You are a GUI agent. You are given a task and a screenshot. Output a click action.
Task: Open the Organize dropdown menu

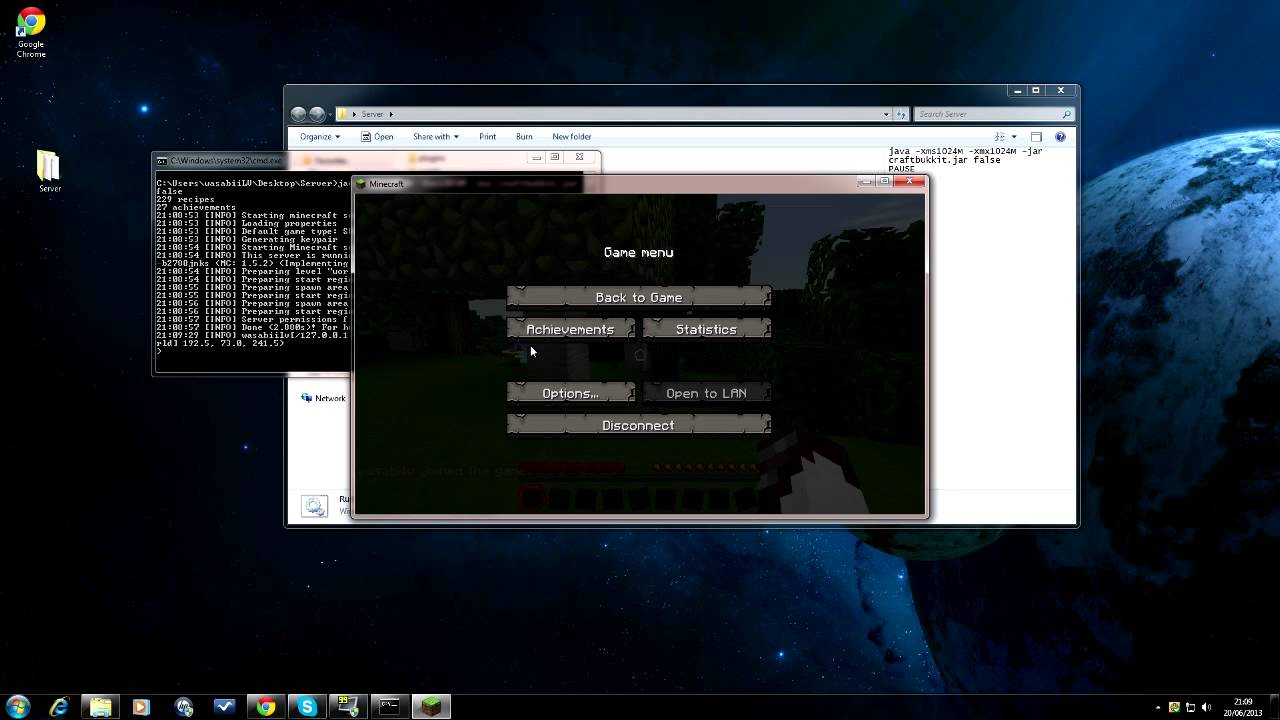pos(320,136)
